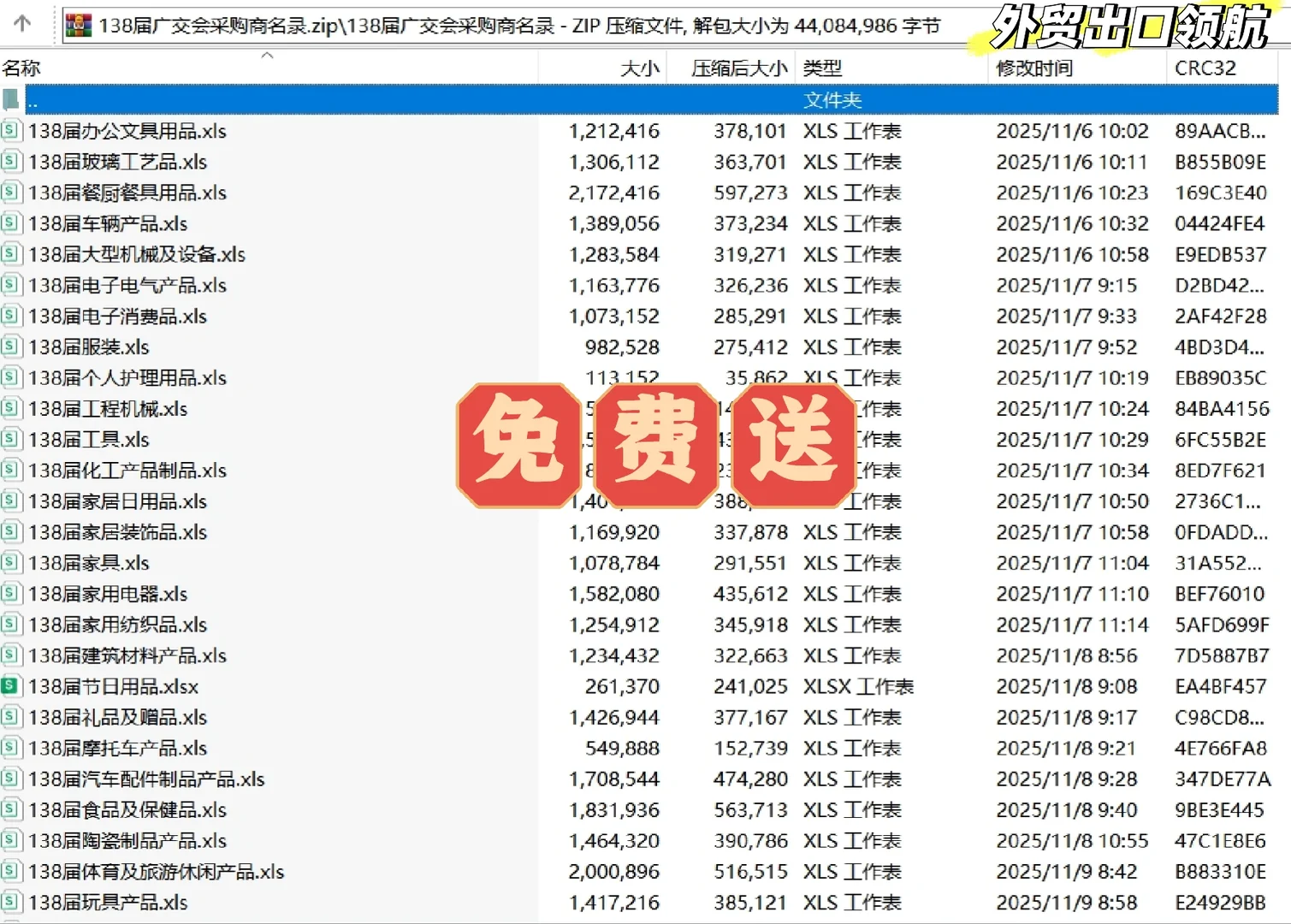Click the XLS icon beside 138届食品及保健品.xls
Viewport: 1291px width, 924px height.
click(10, 809)
